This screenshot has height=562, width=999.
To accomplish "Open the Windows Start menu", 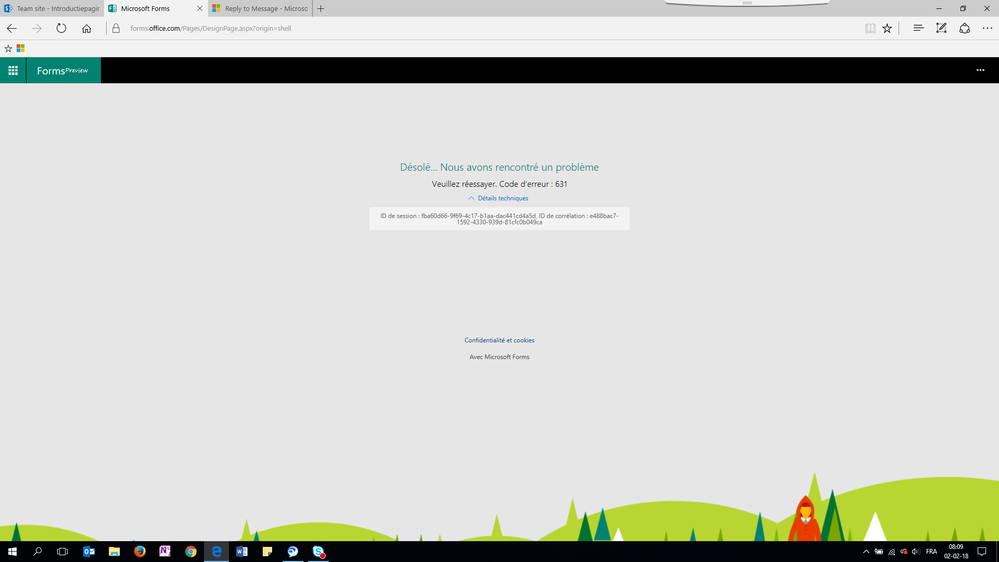I will pos(11,551).
